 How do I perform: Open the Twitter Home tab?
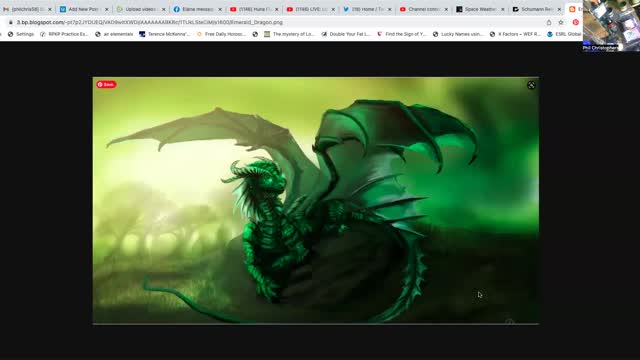(367, 9)
